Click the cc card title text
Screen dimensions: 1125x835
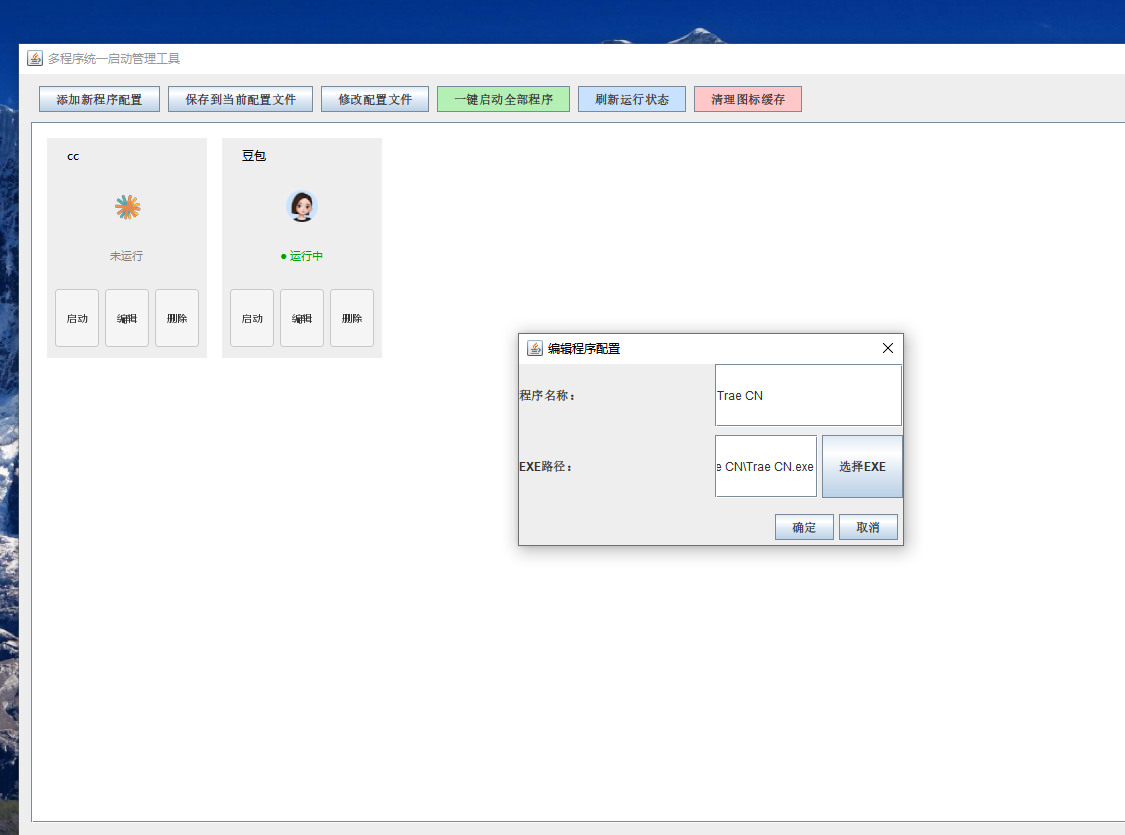(73, 156)
